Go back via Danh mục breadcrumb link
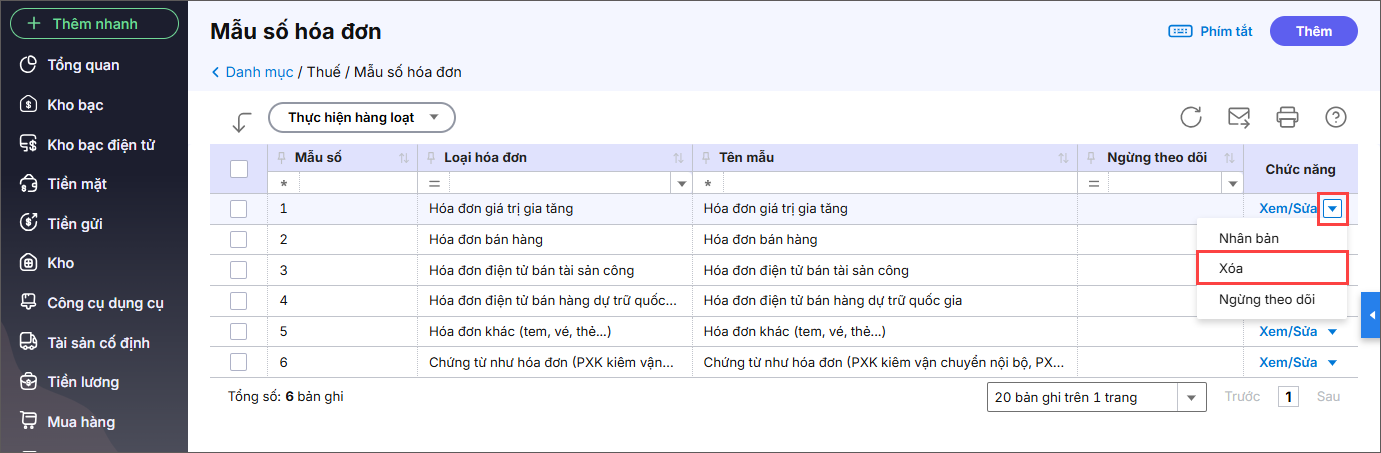The image size is (1381, 453). coord(258,72)
